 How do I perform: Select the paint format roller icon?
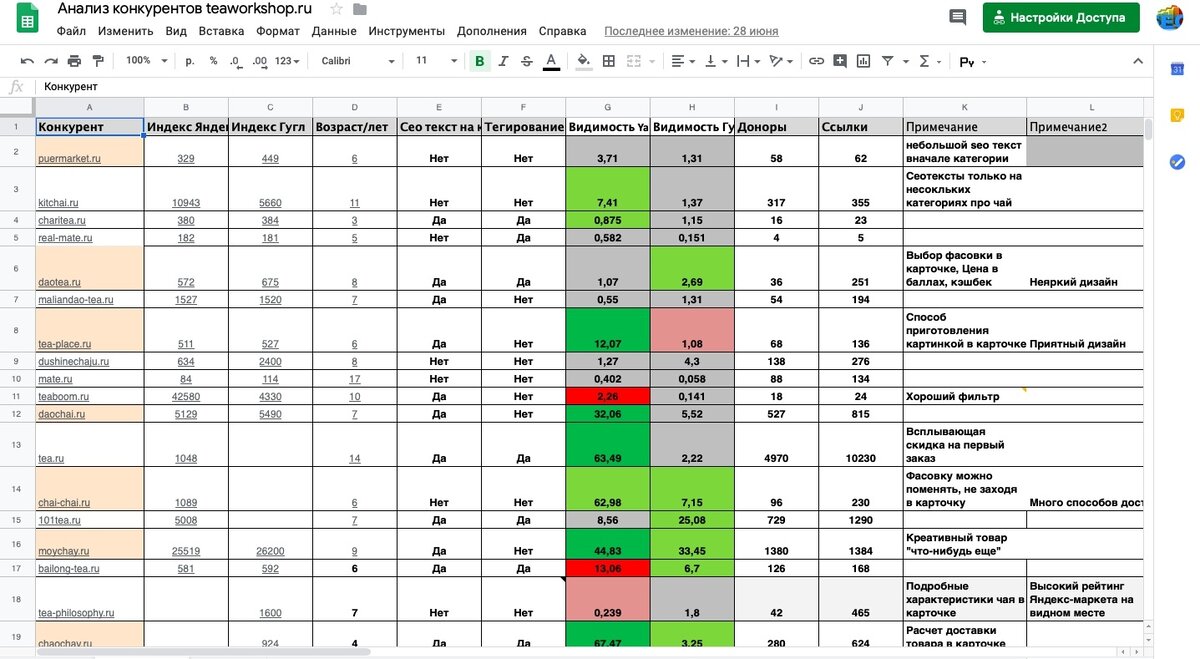[x=97, y=61]
